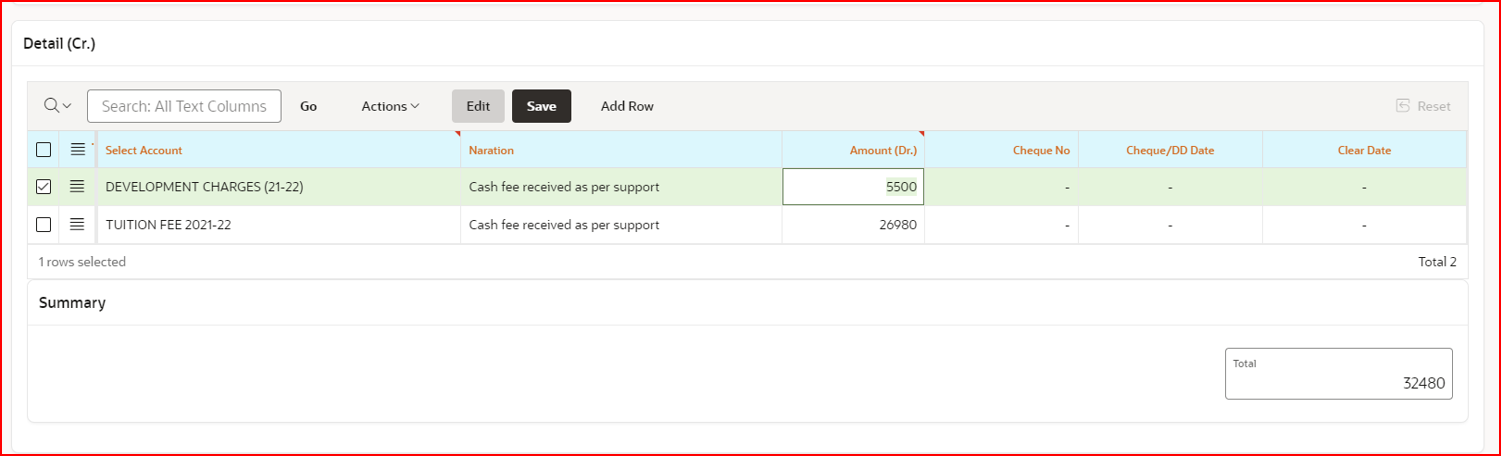Select the 5500 amount cell
Viewport: 1501px width, 456px height.
click(x=853, y=187)
